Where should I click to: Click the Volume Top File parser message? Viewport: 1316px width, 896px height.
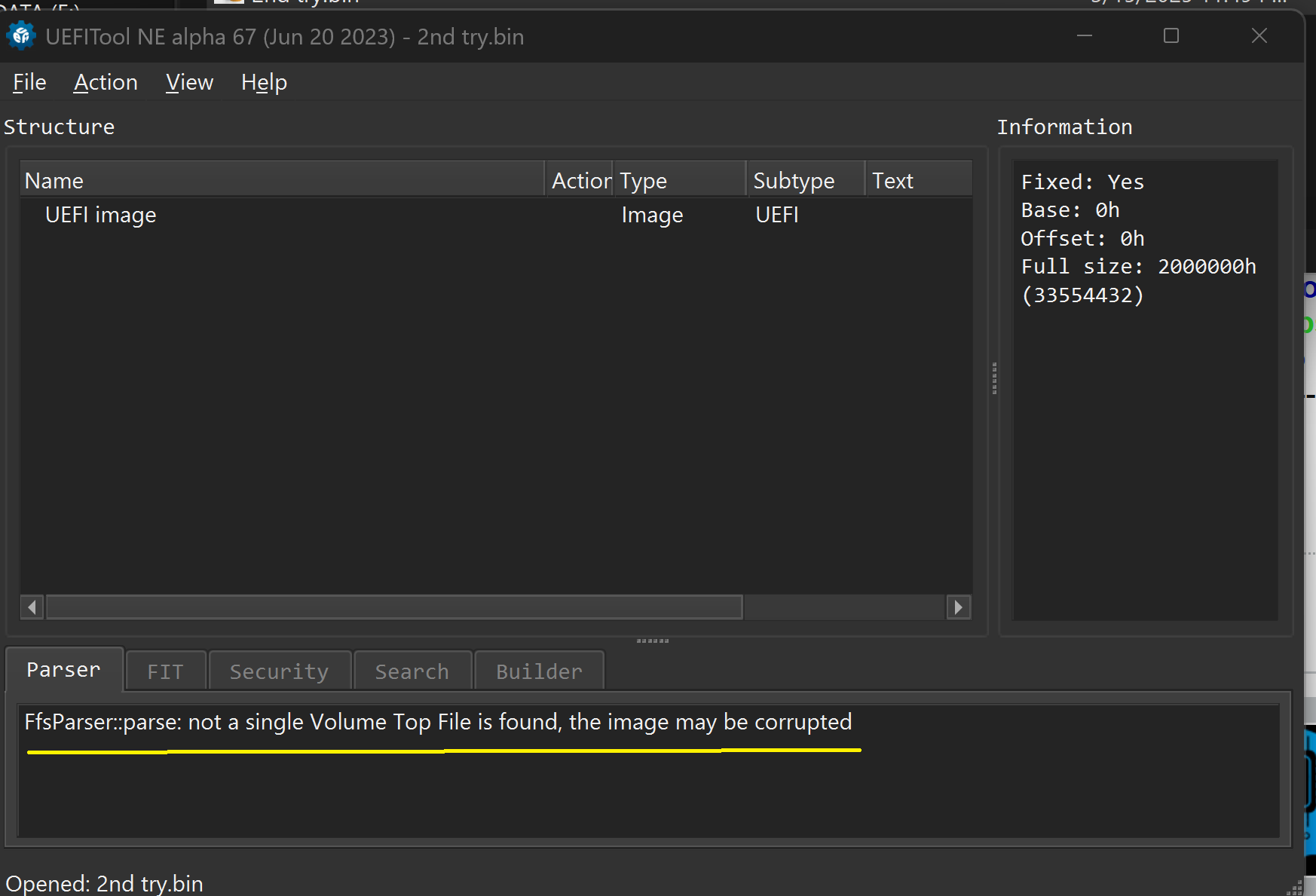click(438, 723)
